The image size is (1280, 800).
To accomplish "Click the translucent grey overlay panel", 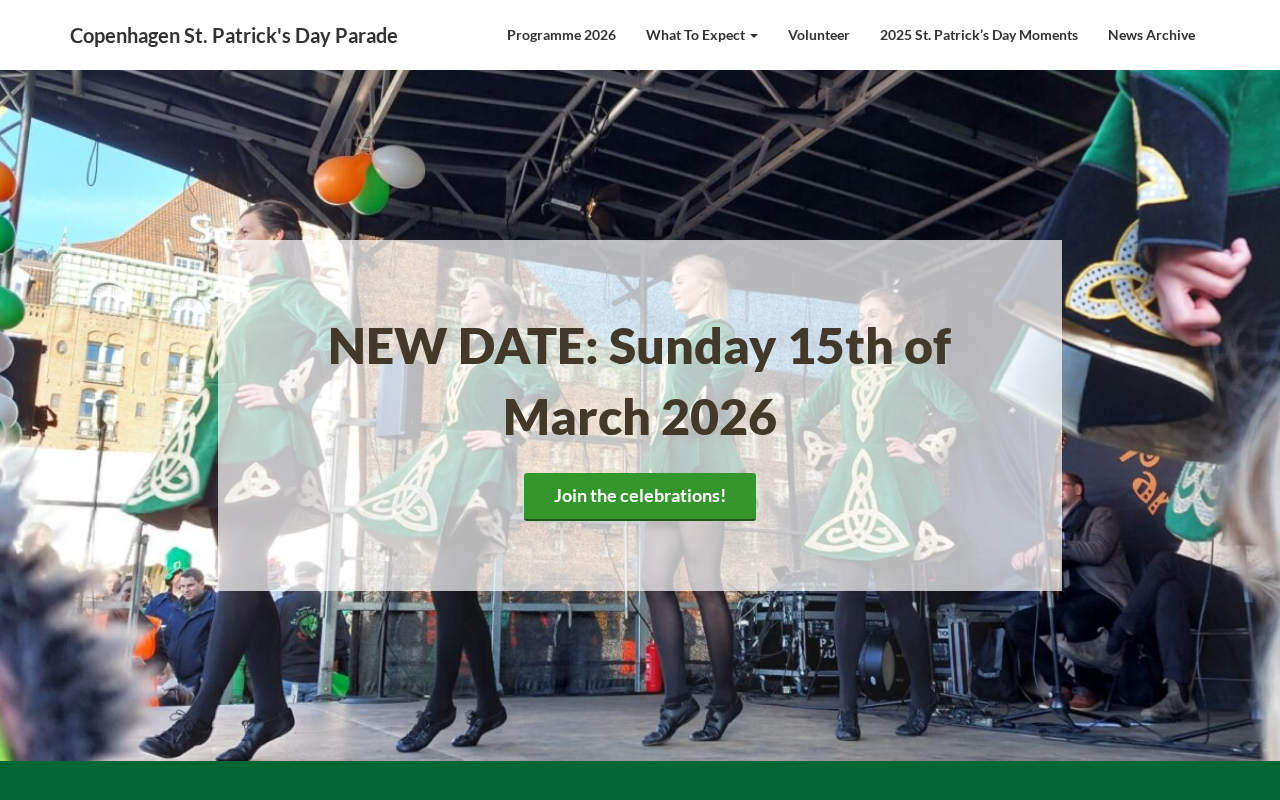I will tap(640, 415).
